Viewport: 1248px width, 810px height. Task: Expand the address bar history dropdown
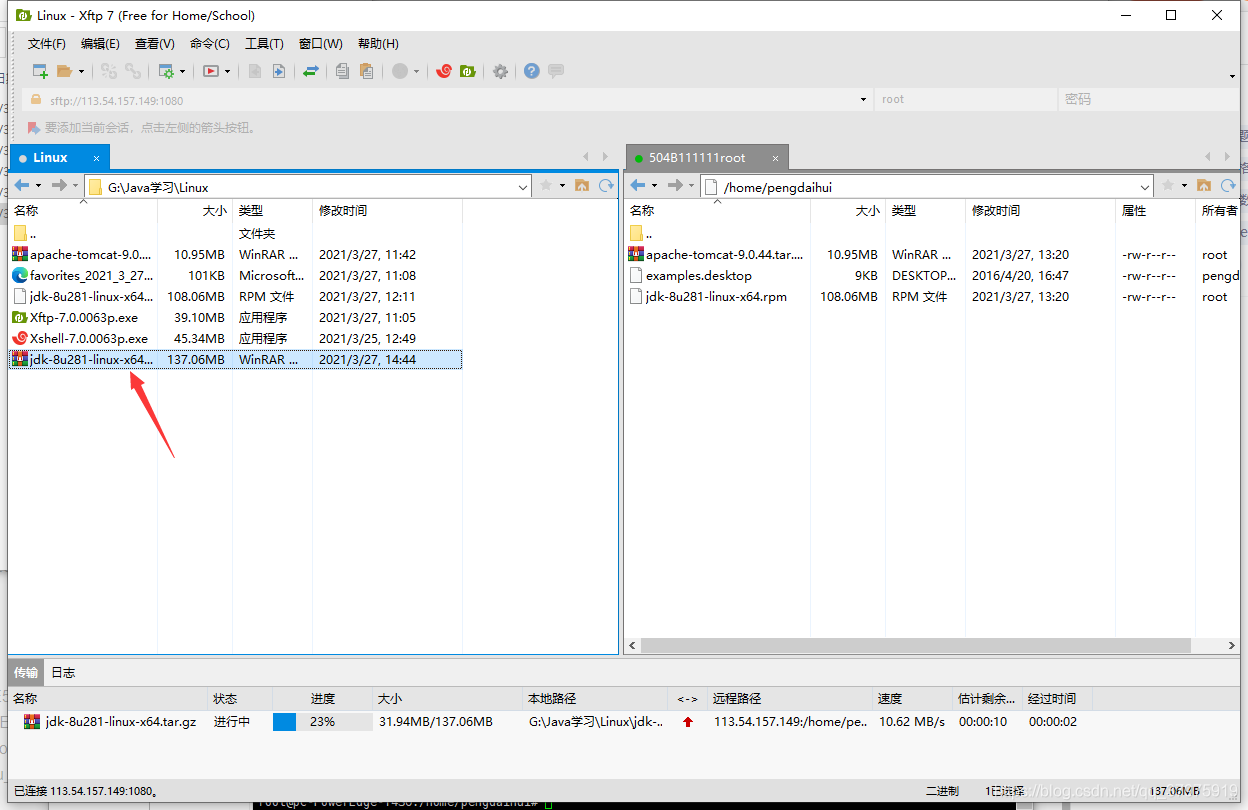tap(864, 100)
